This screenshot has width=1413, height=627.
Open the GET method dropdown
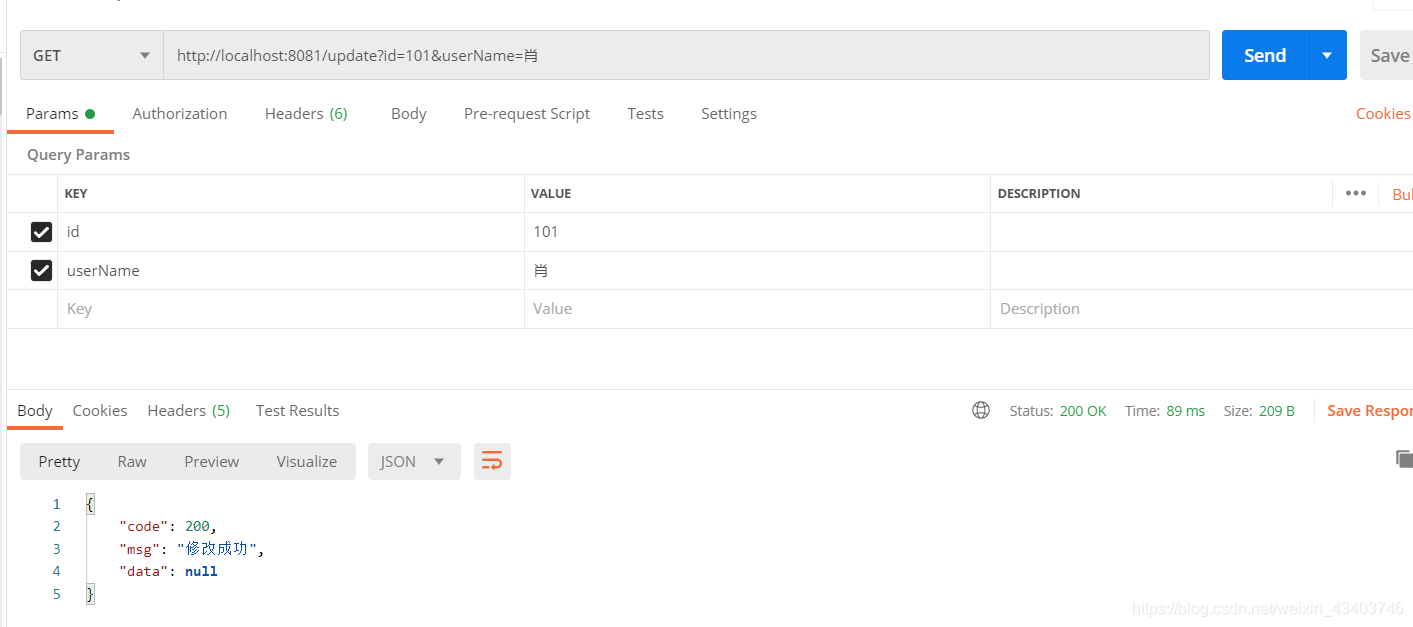click(x=92, y=55)
